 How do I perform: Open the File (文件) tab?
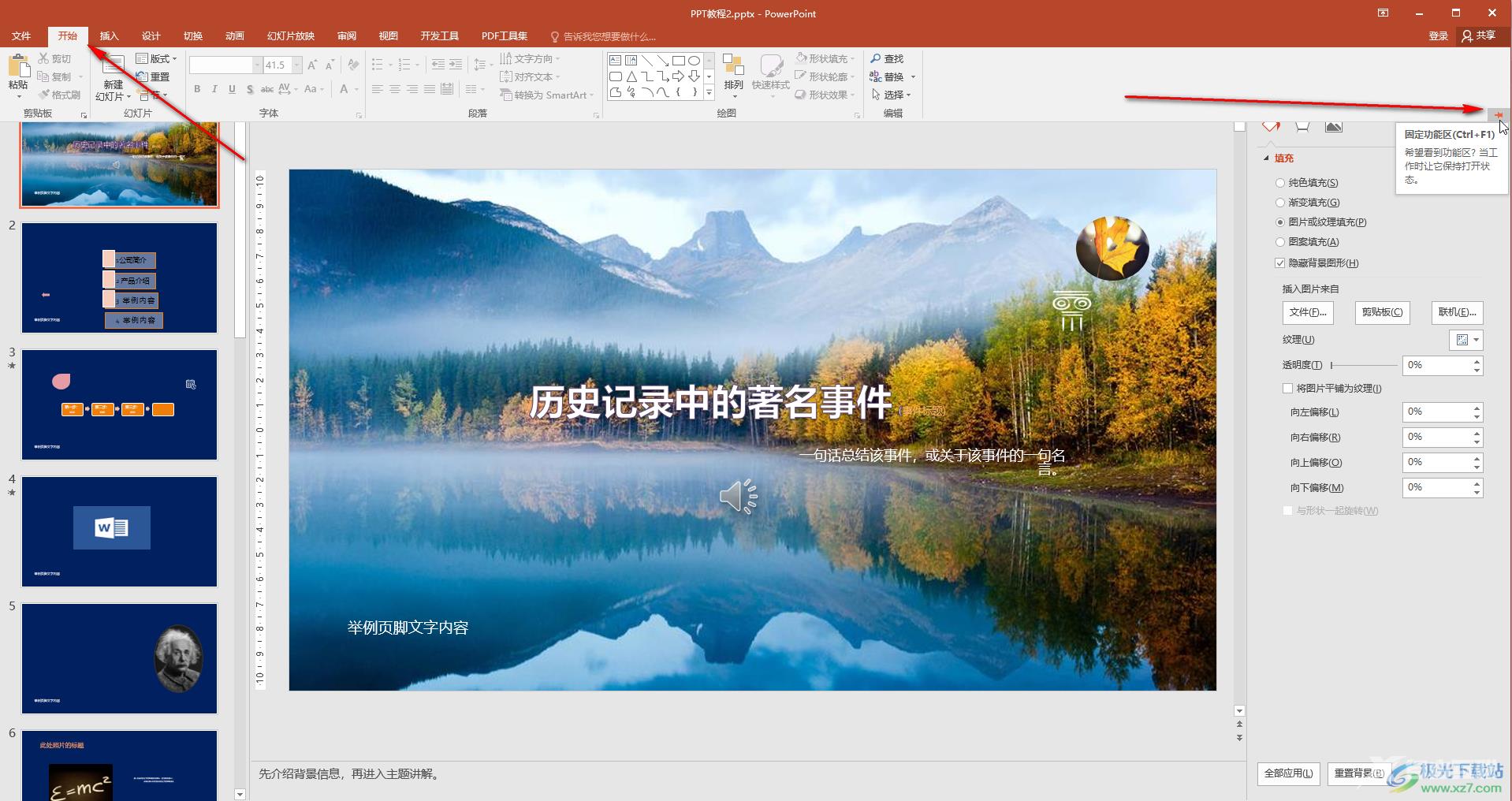click(21, 36)
